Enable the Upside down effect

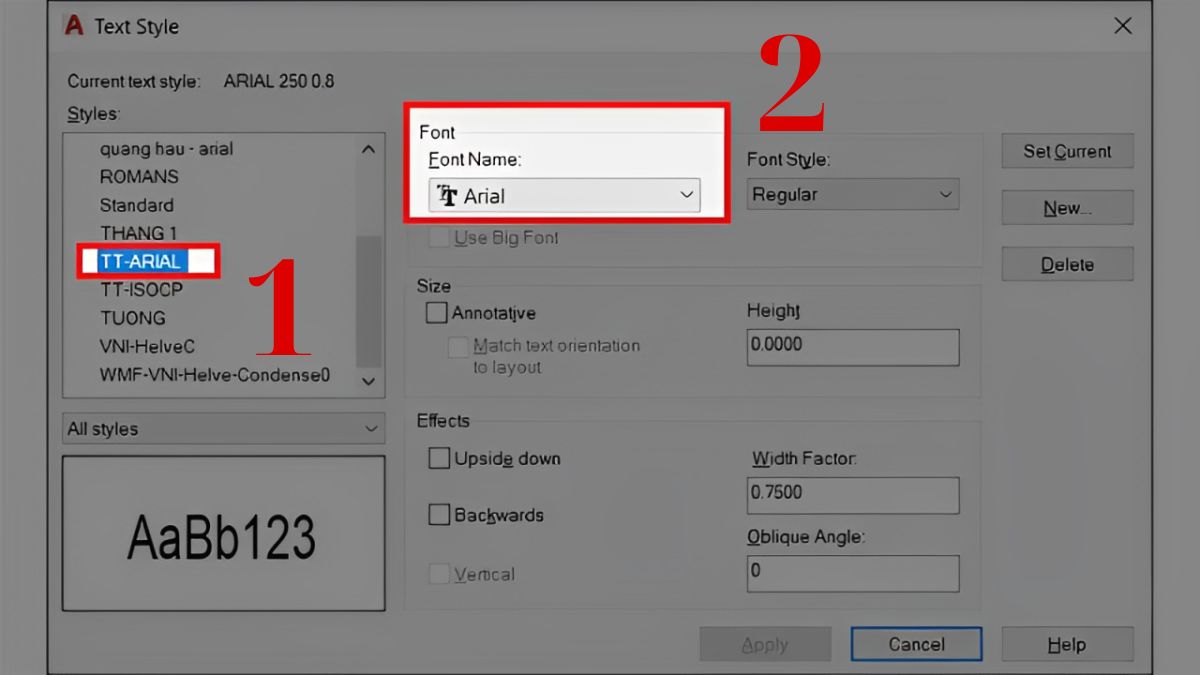click(438, 459)
